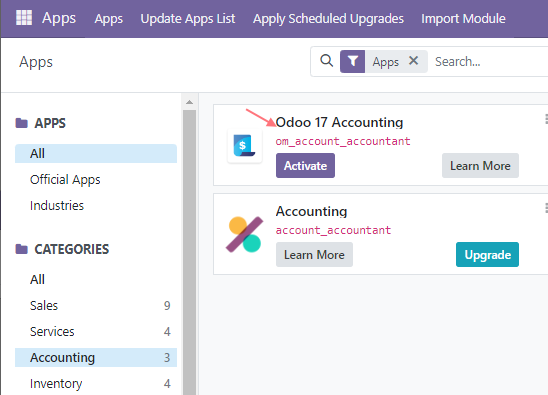Click the Odoo 17 Accounting module icon

245,145
